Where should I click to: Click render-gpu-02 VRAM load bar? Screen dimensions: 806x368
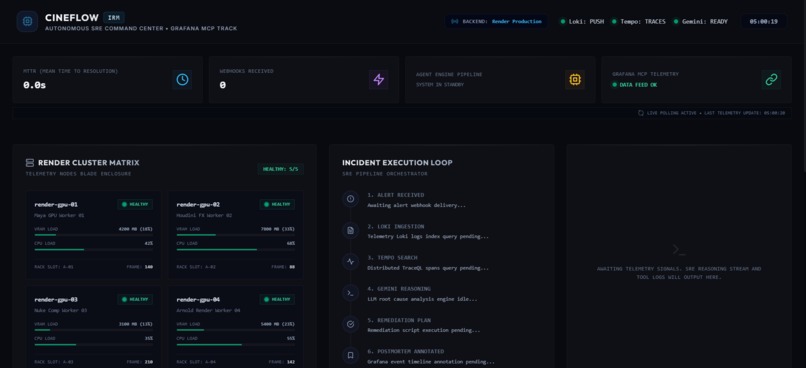tap(235, 235)
